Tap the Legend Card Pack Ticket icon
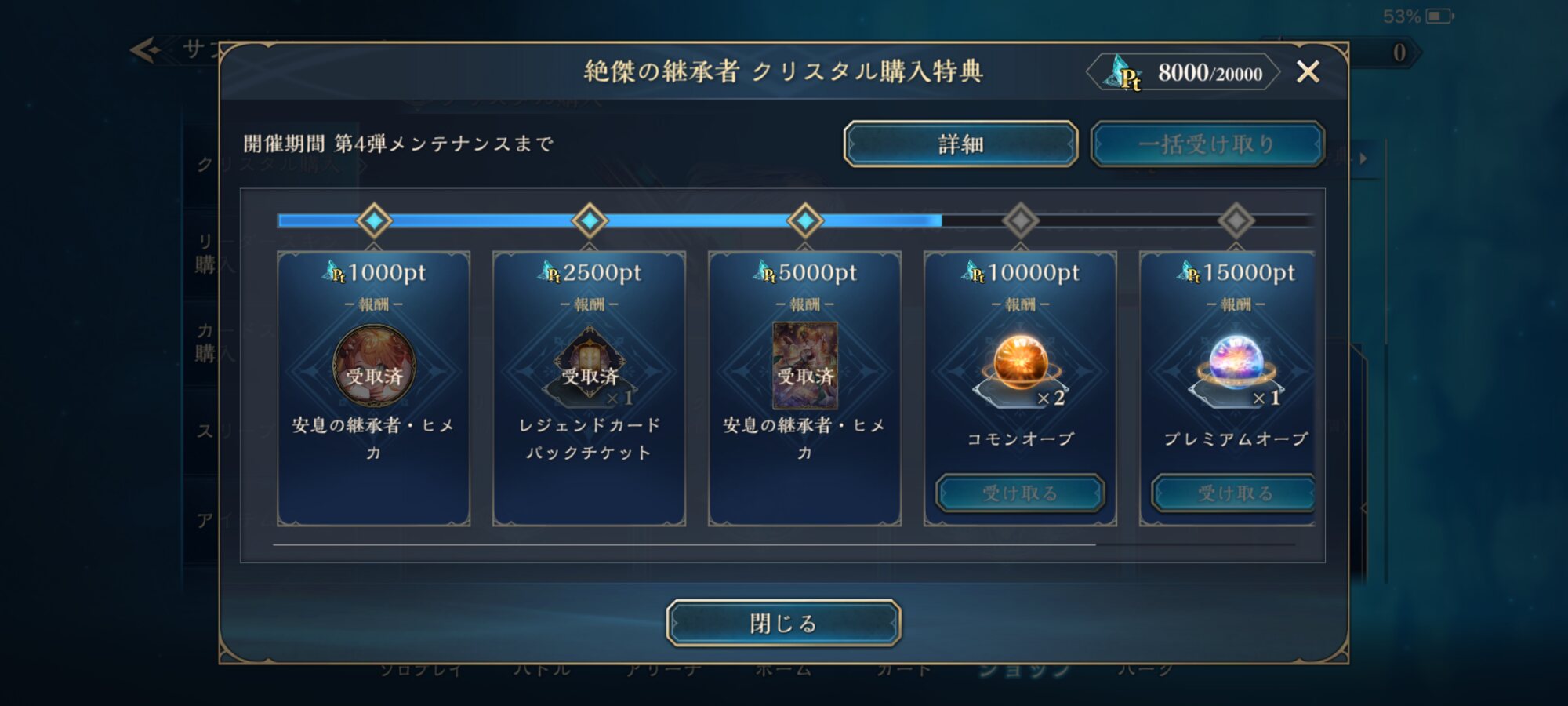This screenshot has width=1568, height=706. 590,367
